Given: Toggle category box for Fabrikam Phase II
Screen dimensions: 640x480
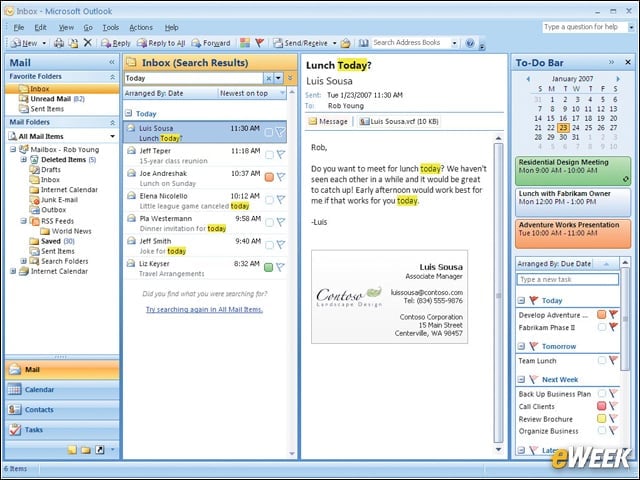Looking at the screenshot, I should pyautogui.click(x=602, y=327).
